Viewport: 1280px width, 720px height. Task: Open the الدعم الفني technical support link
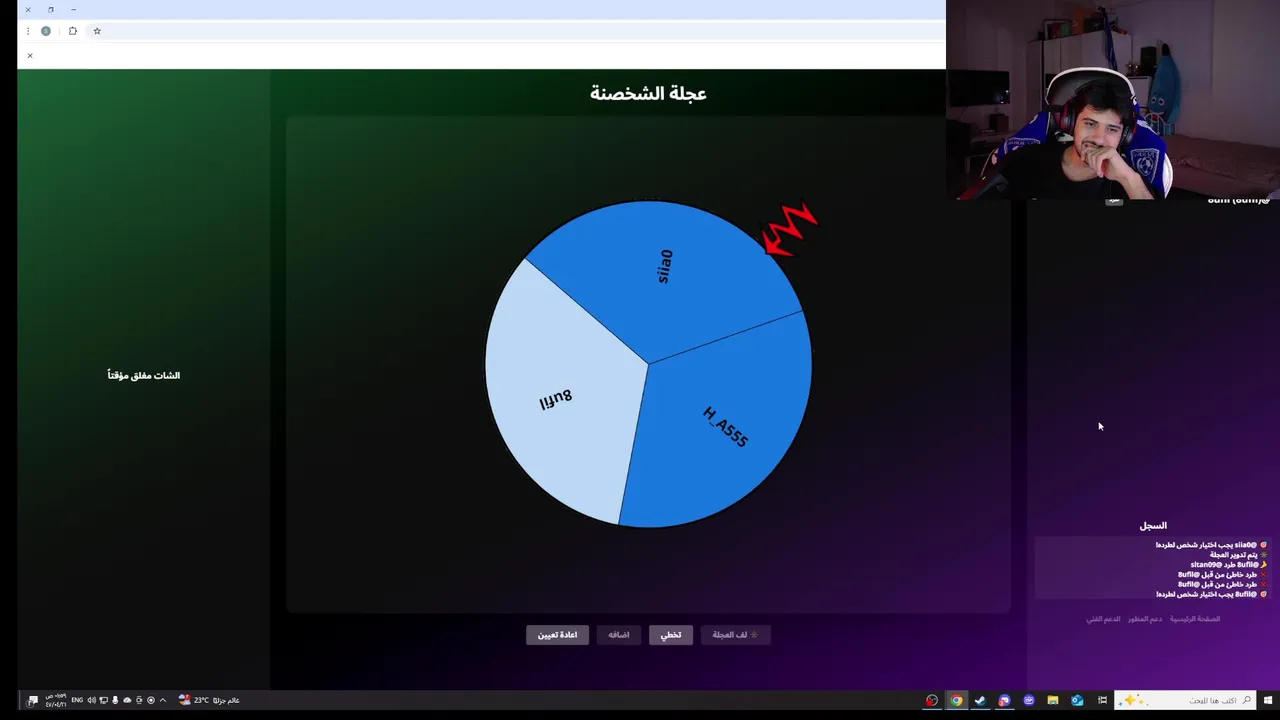(1103, 619)
